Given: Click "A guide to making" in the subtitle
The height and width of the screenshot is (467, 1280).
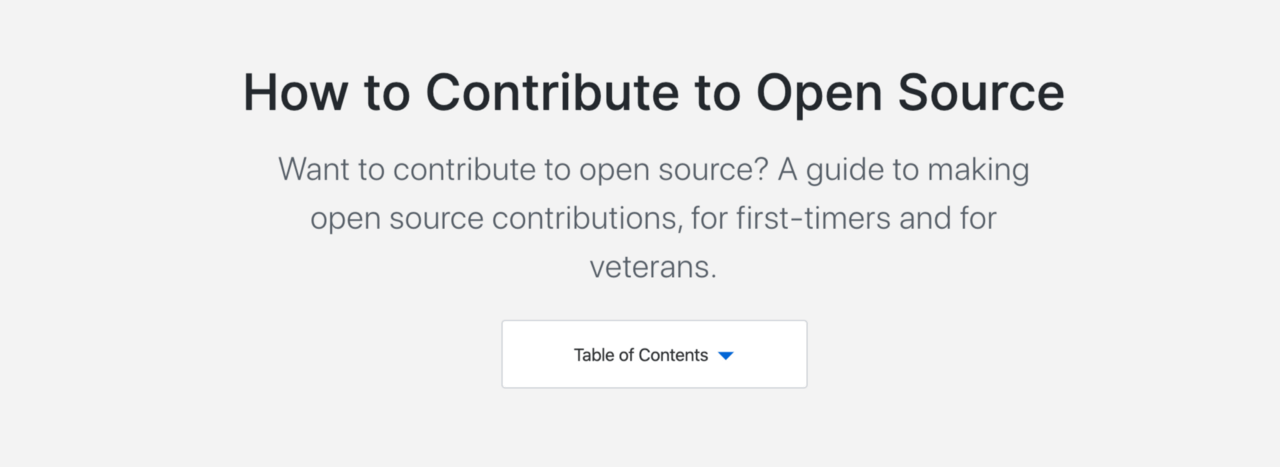Looking at the screenshot, I should click(903, 169).
